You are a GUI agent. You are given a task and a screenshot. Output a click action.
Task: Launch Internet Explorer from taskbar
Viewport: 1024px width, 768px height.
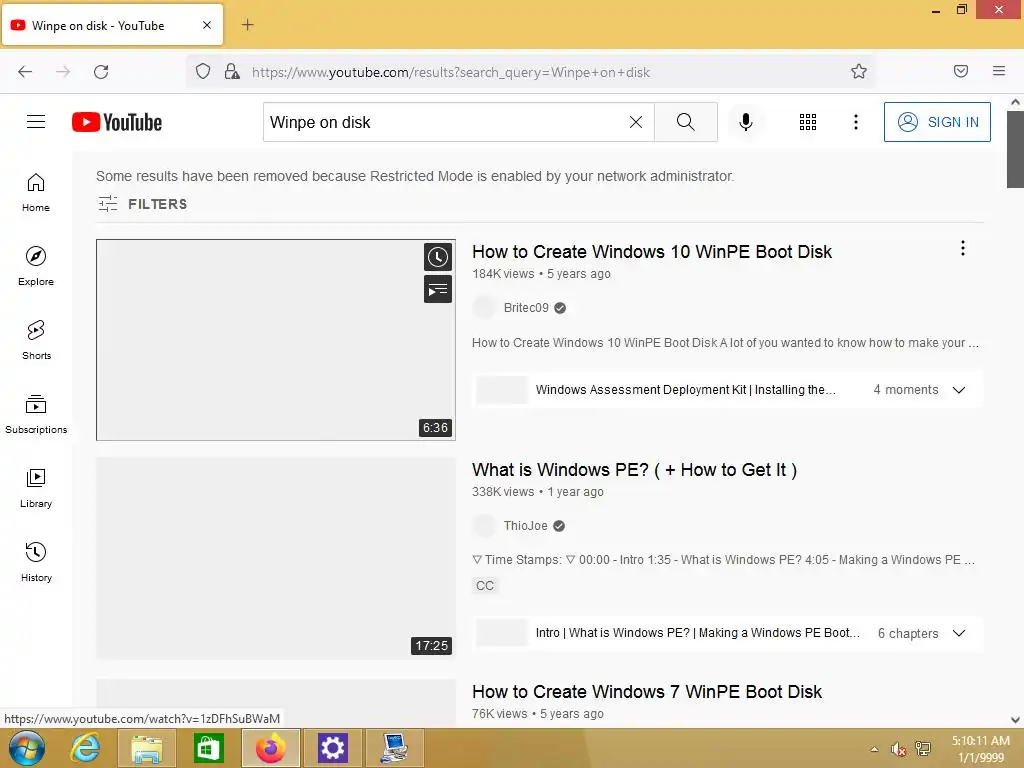(x=86, y=748)
